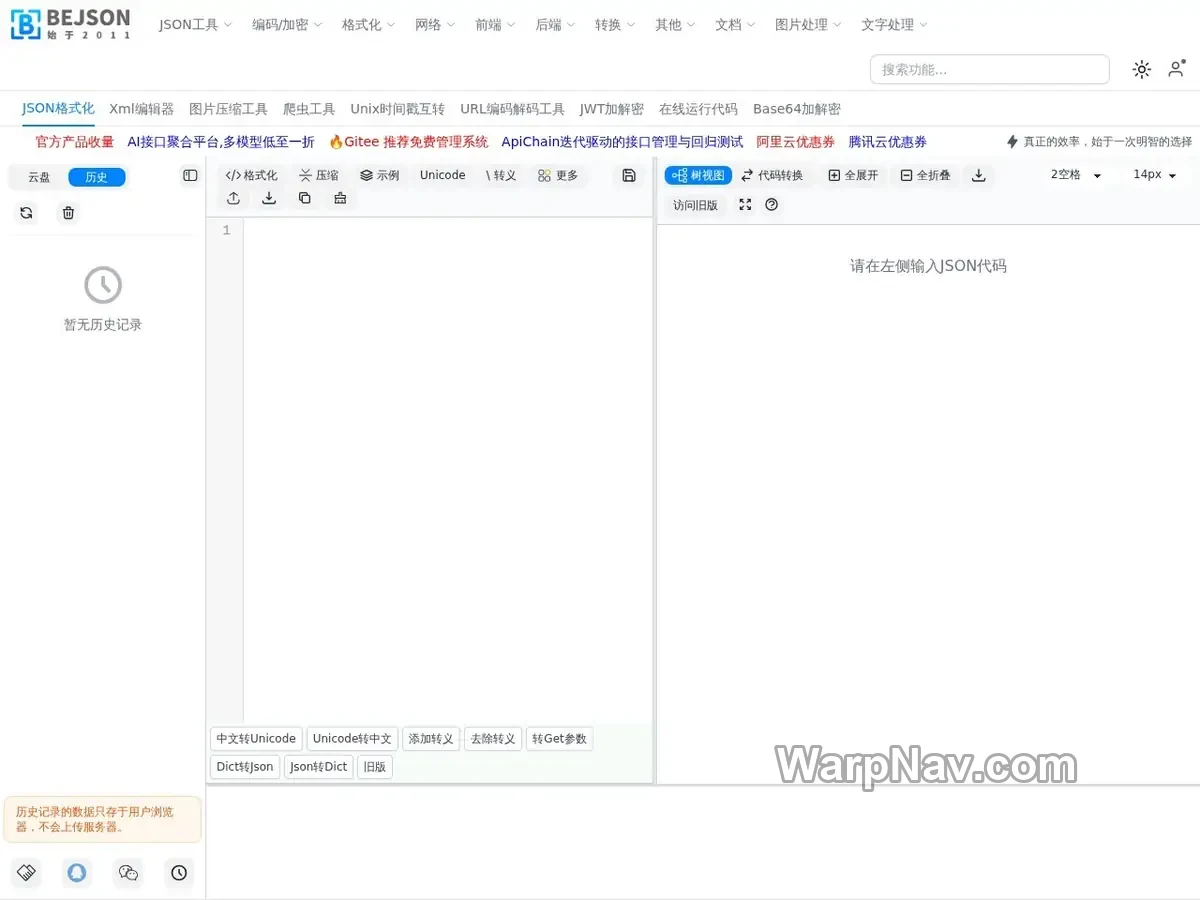Expand the 转换 dropdown menu
This screenshot has width=1200, height=900.
click(x=615, y=25)
